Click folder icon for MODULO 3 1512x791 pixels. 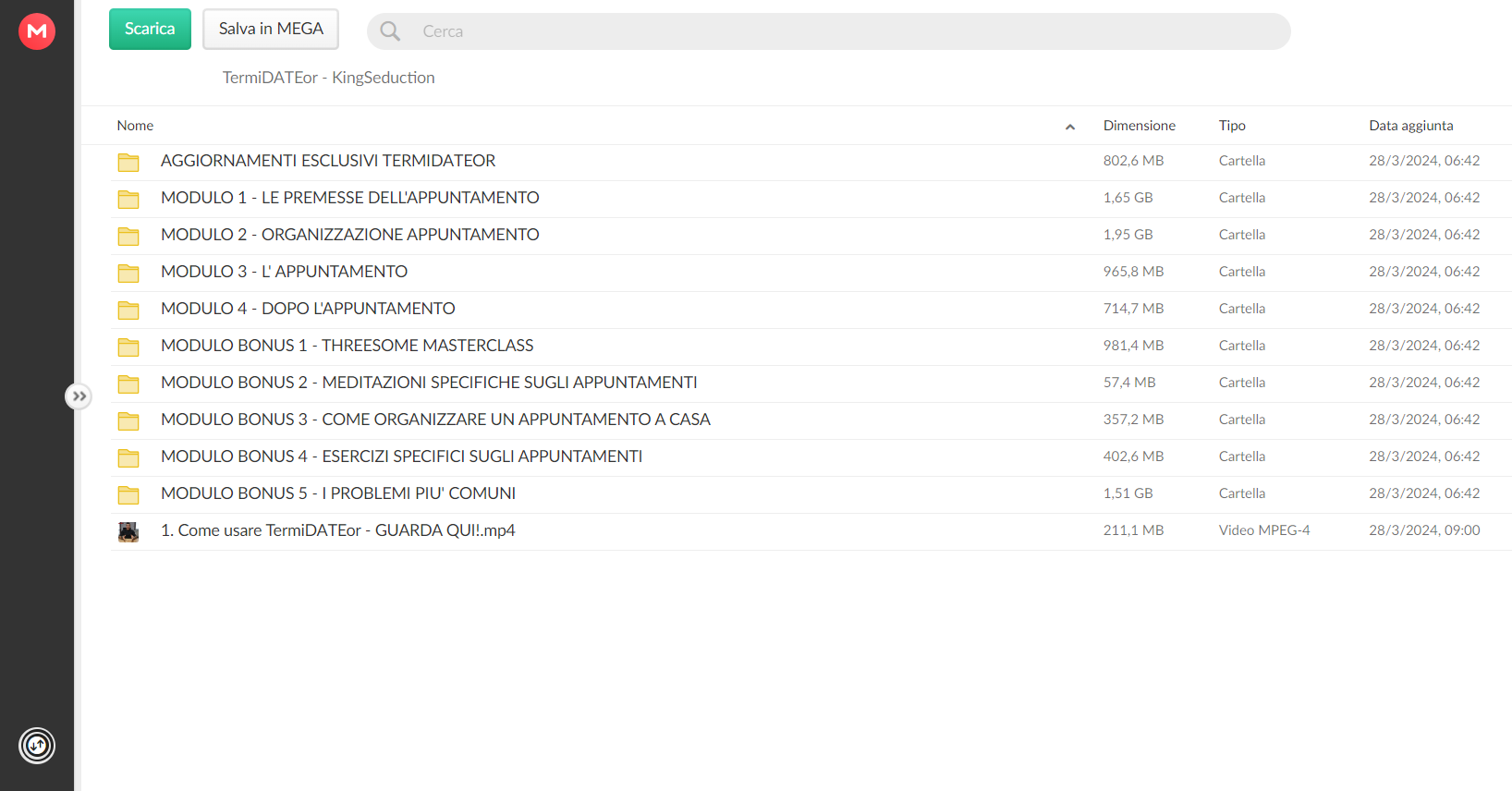coord(128,274)
